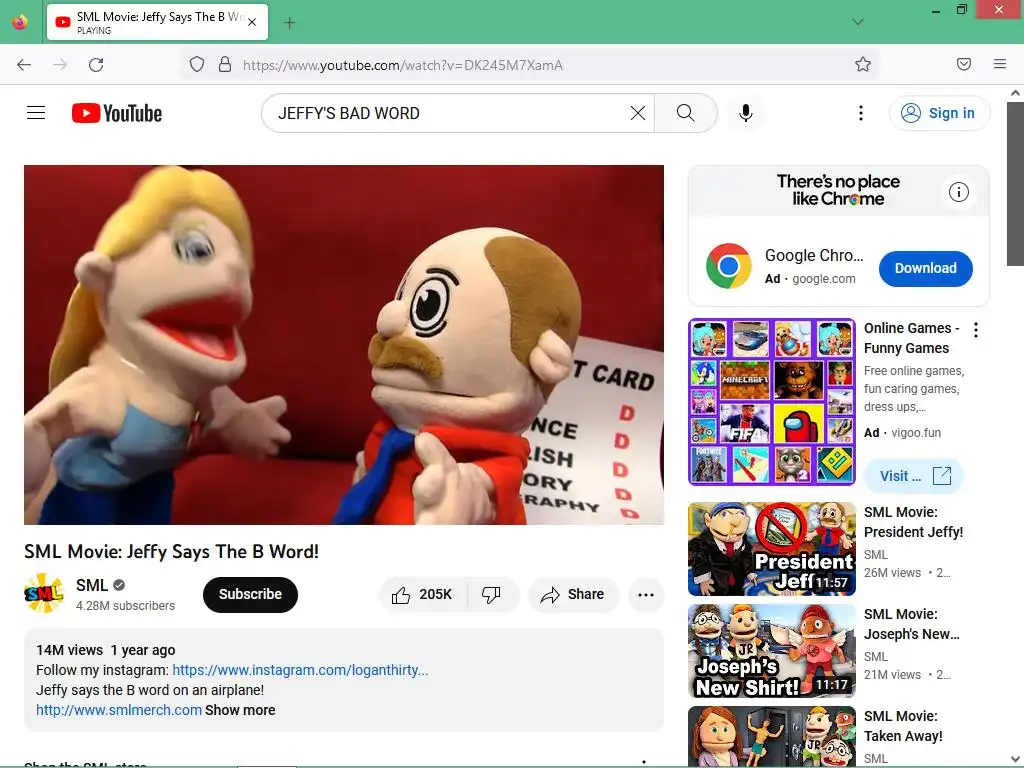Share the video

573,594
